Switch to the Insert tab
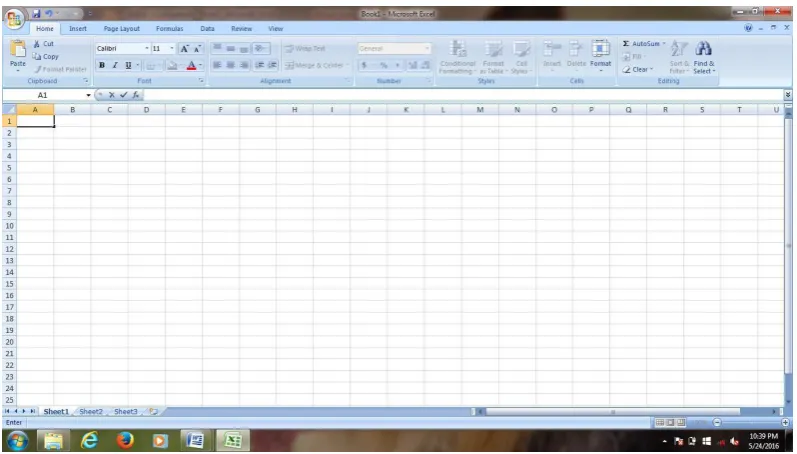This screenshot has width=797, height=454. coord(78,29)
